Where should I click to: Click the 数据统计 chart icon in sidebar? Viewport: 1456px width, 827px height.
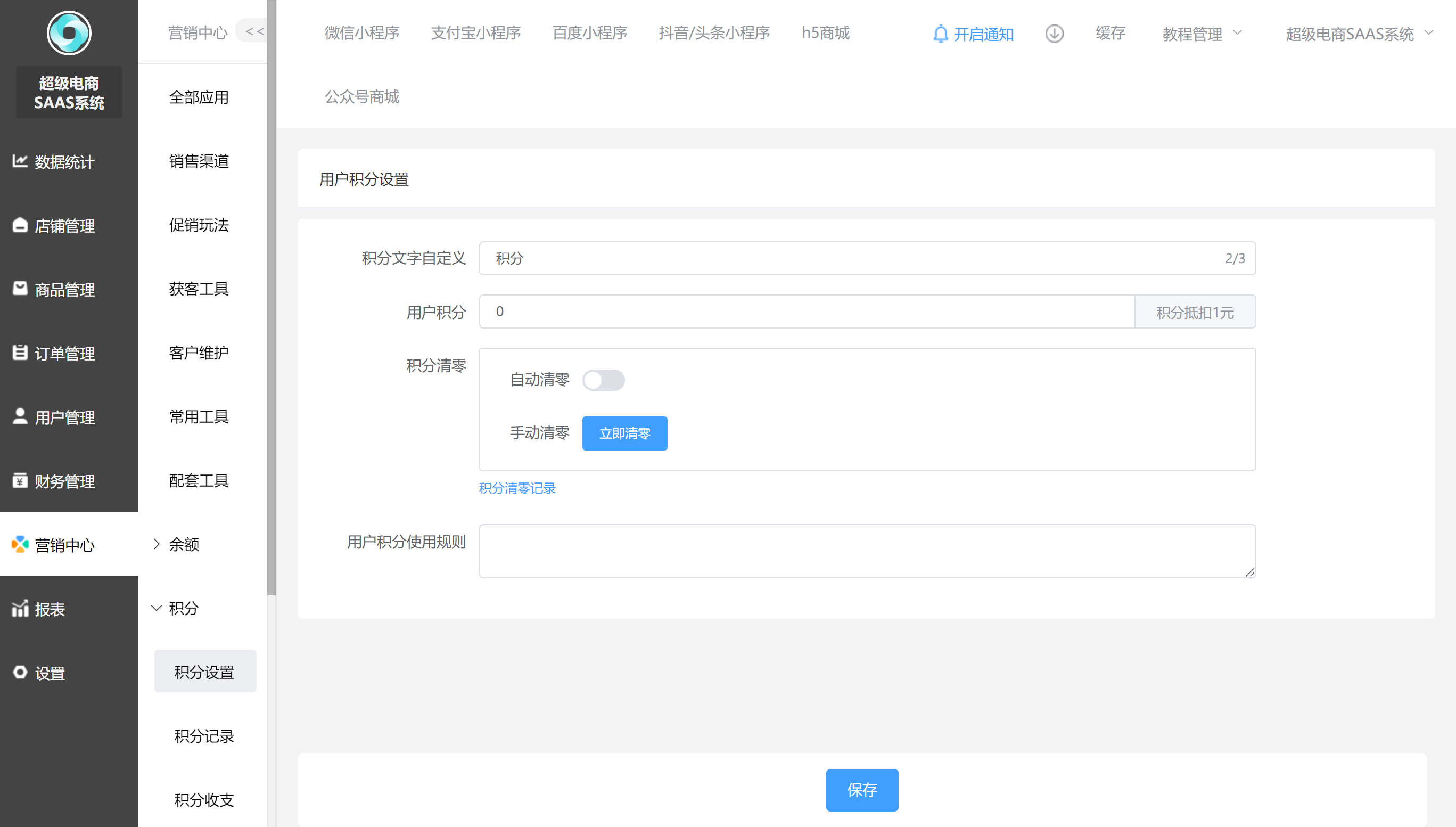click(20, 161)
